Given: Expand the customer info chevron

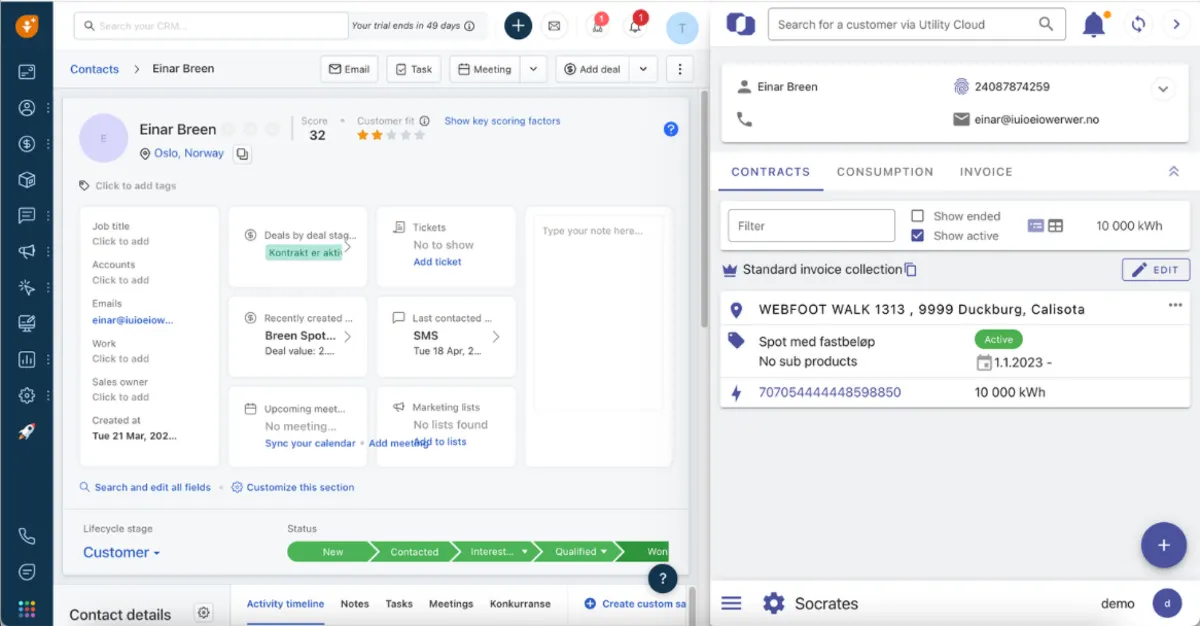Looking at the screenshot, I should (x=1162, y=89).
